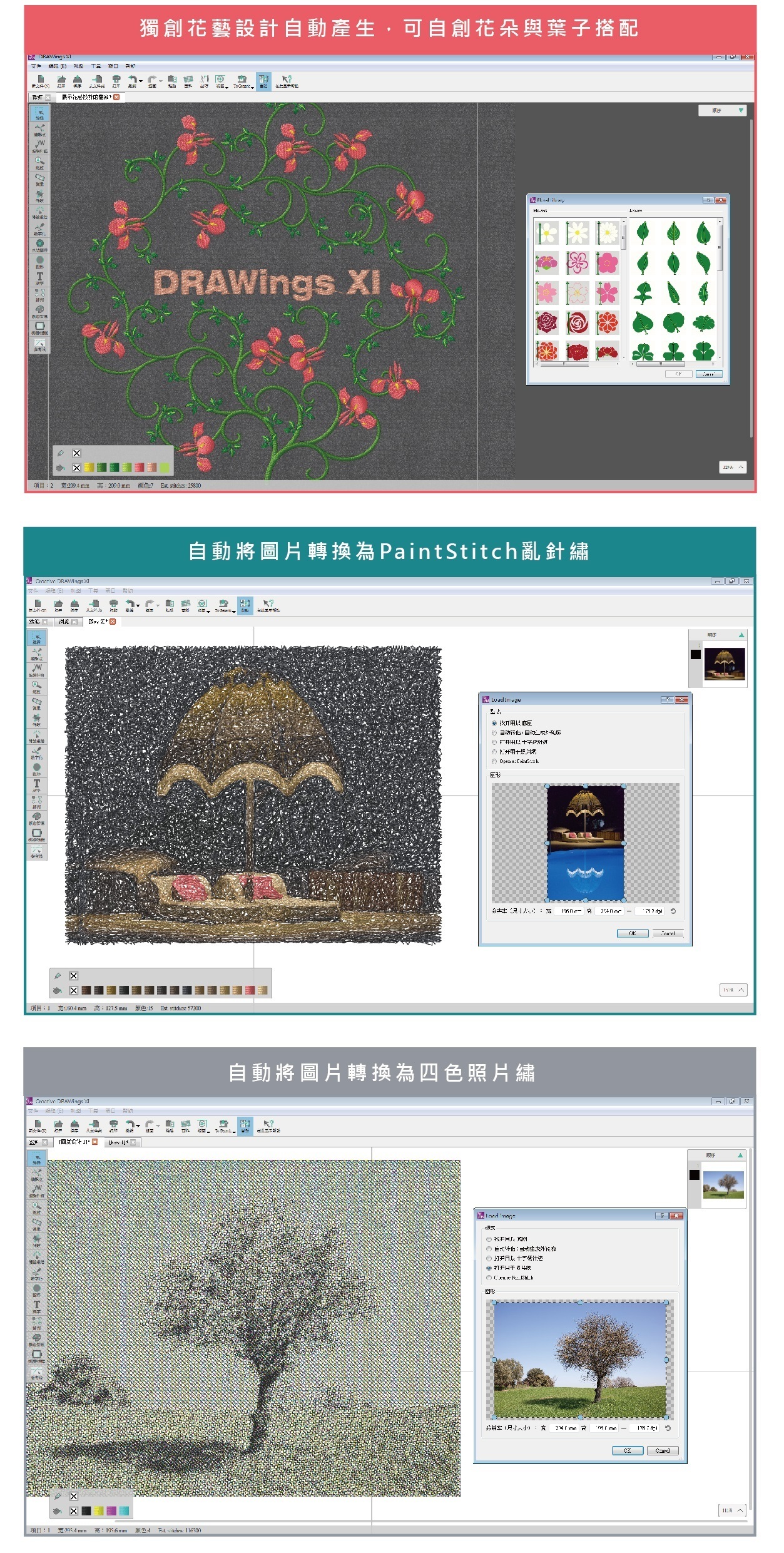Expand the Sequence panel in top window
Image resolution: width=784 pixels, height=1553 pixels.
741,110
